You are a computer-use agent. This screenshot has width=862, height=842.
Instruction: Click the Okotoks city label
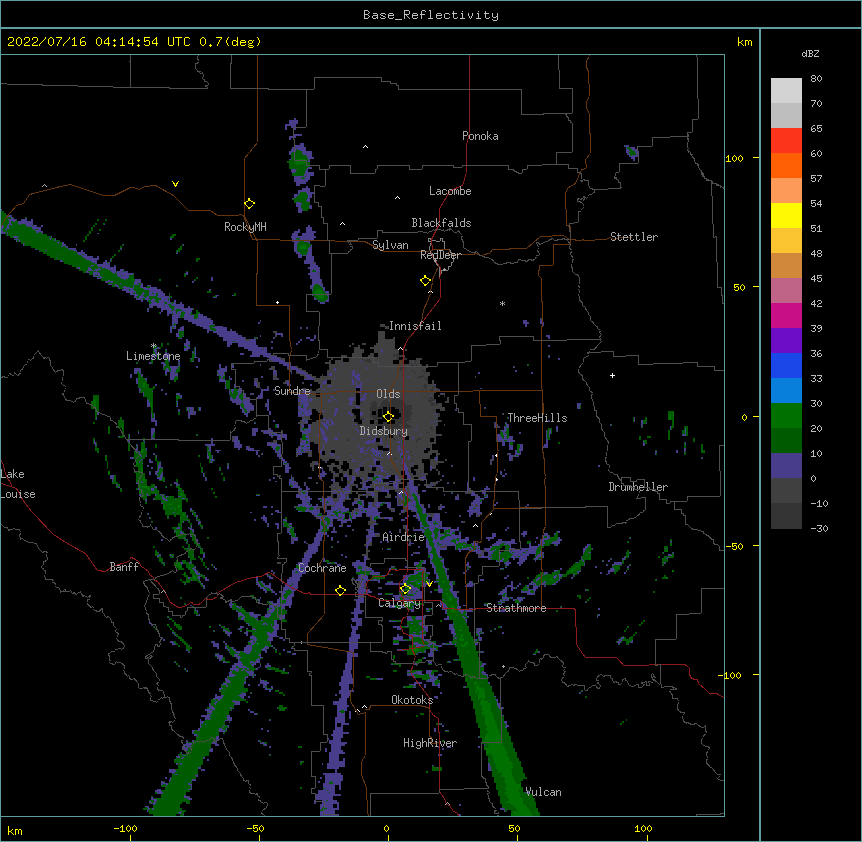412,700
